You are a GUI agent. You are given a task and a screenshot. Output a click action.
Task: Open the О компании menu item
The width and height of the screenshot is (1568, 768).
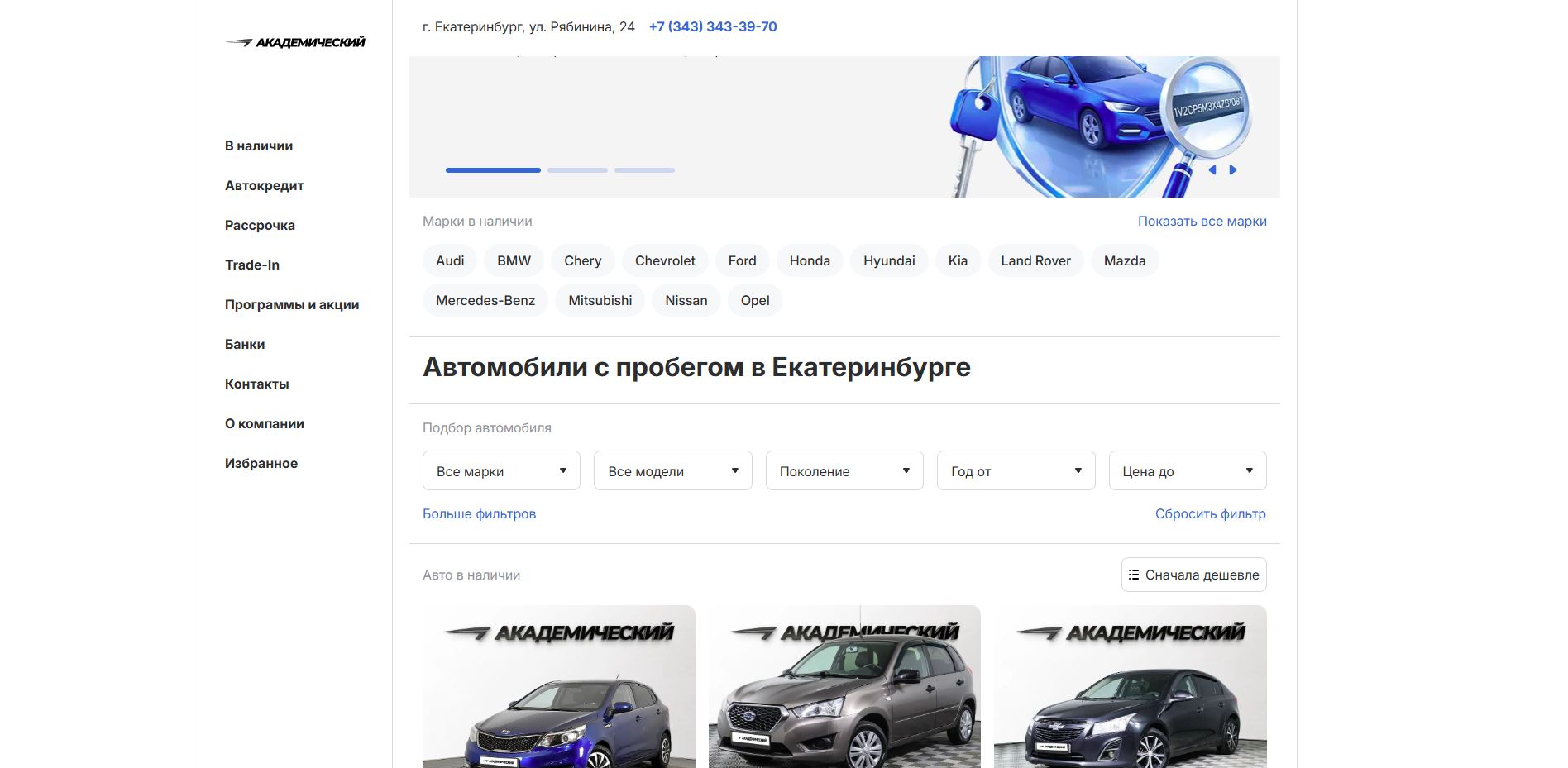click(x=265, y=423)
